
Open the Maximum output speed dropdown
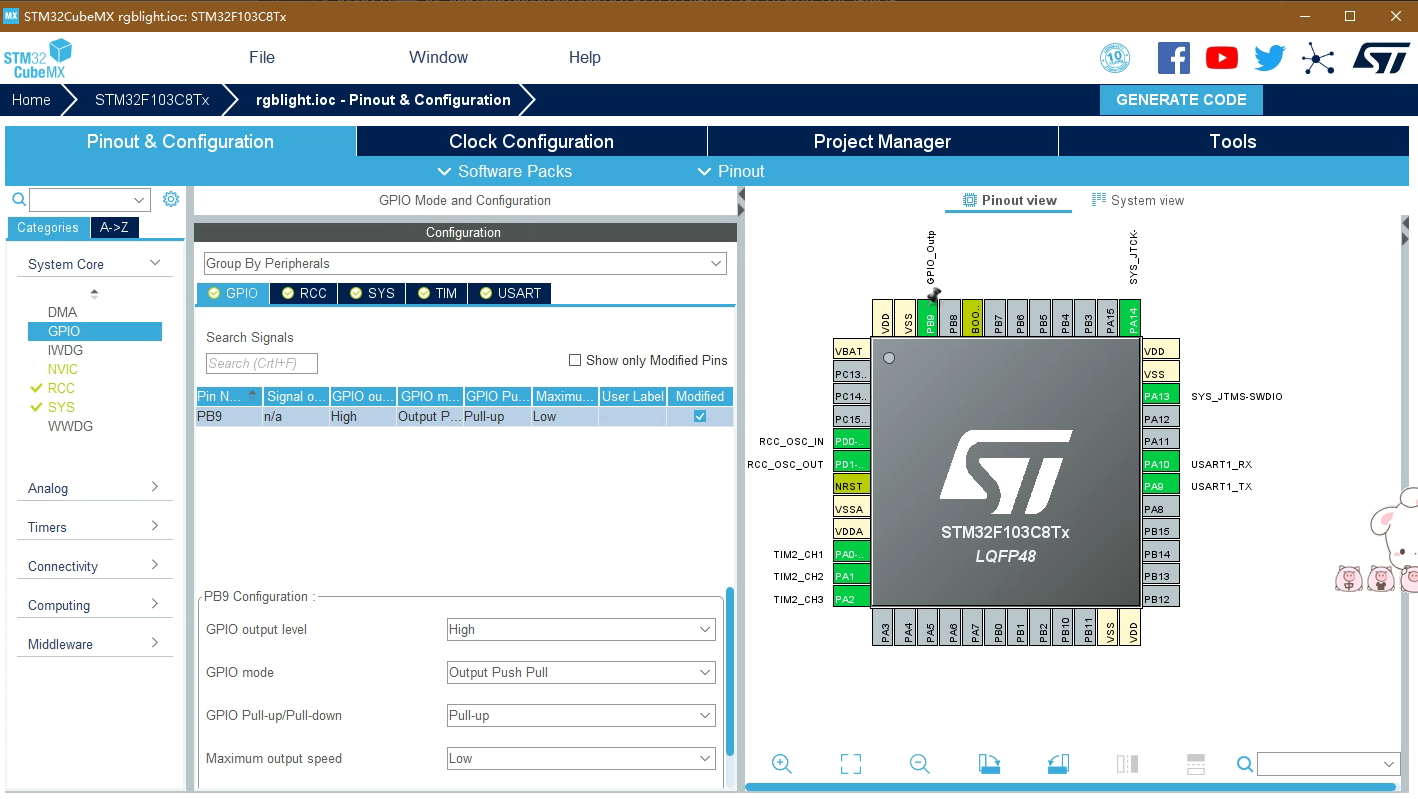click(581, 758)
